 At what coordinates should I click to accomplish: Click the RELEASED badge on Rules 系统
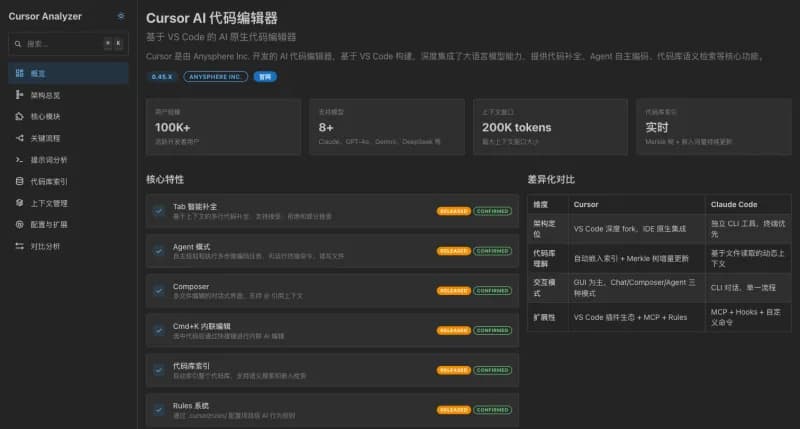pyautogui.click(x=453, y=410)
